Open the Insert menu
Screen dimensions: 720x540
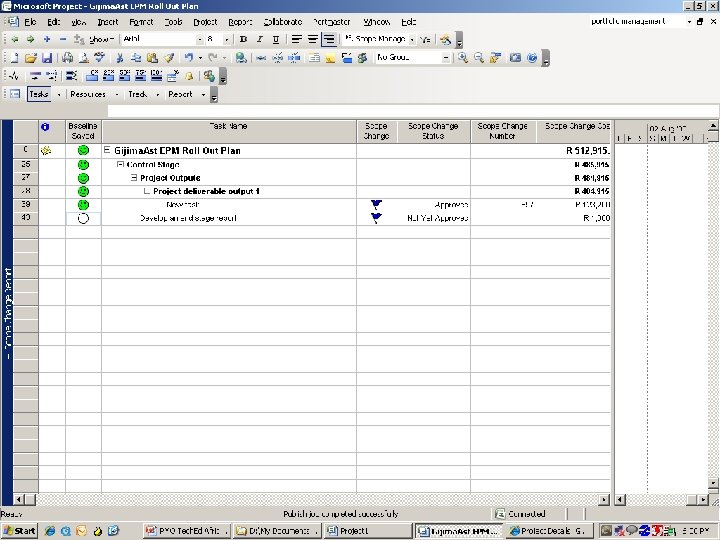click(108, 22)
